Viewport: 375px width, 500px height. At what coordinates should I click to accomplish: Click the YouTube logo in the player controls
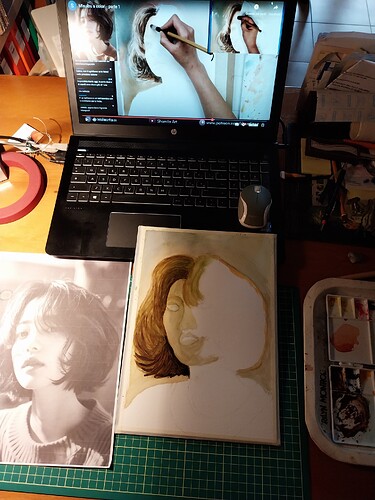point(254,125)
